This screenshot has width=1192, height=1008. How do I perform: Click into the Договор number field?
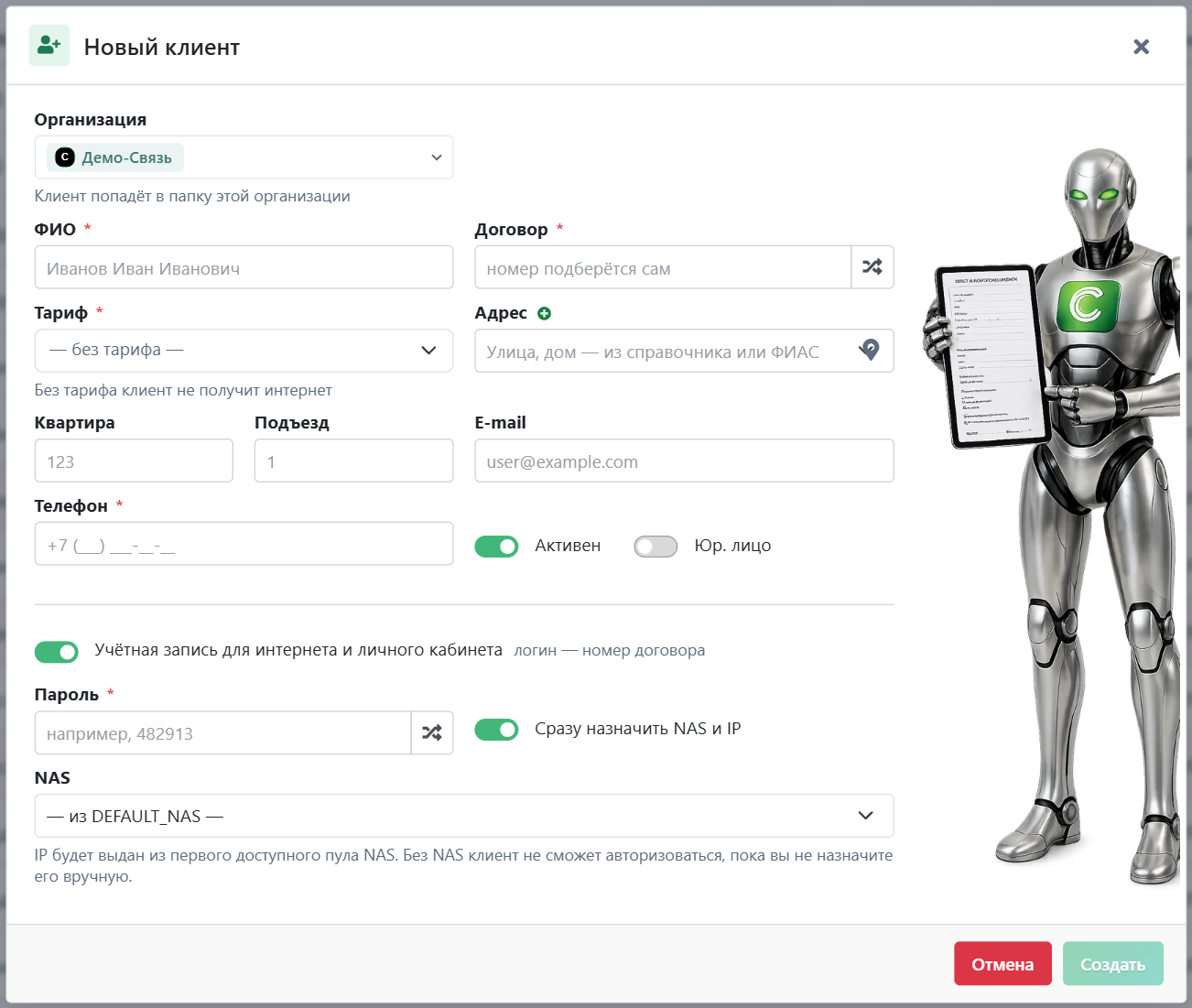point(663,267)
